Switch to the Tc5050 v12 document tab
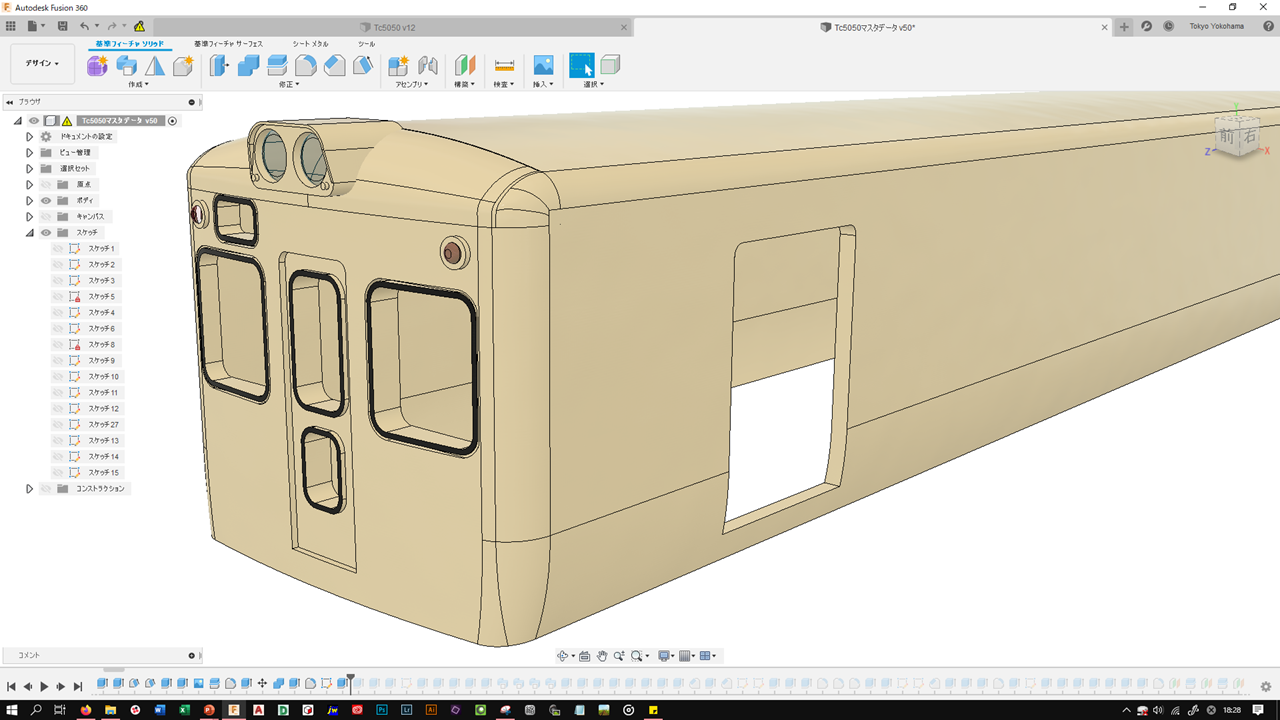This screenshot has width=1280, height=720. pos(394,27)
